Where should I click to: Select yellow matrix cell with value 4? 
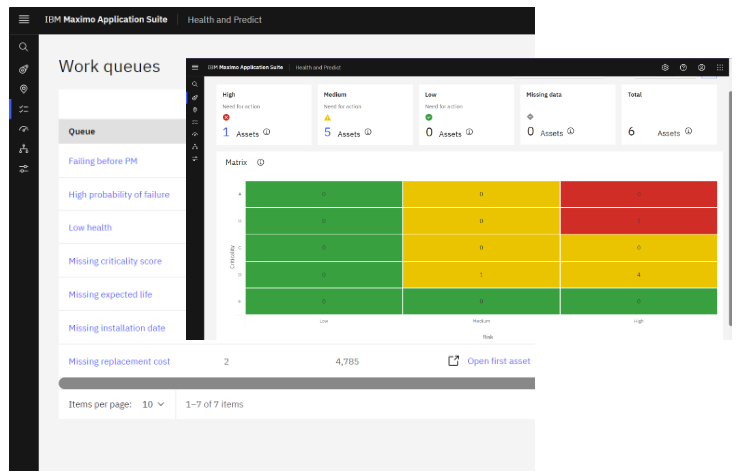click(x=639, y=275)
